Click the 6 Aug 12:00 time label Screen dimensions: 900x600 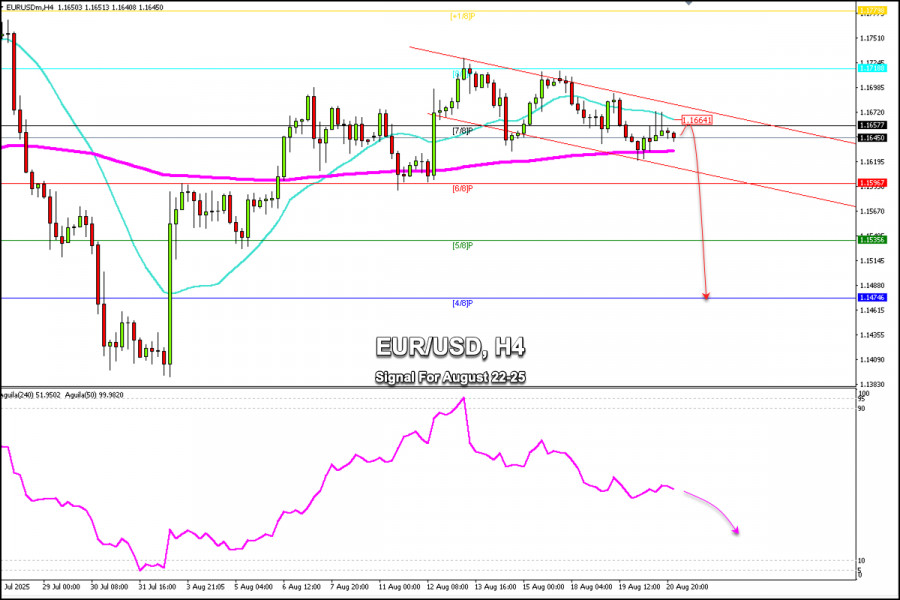(x=301, y=587)
